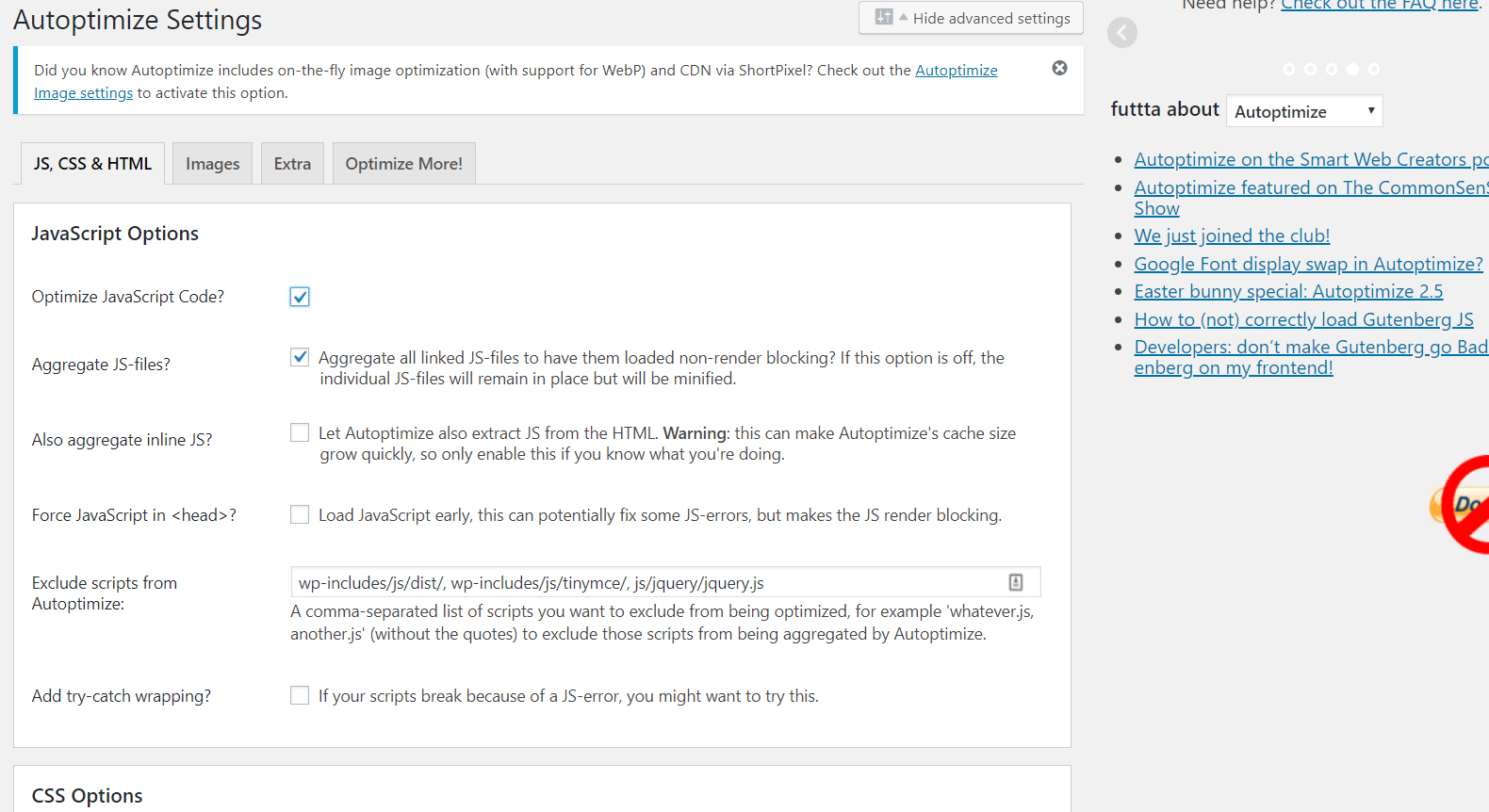Click into the Exclude scripts text field
Image resolution: width=1489 pixels, height=812 pixels.
(650, 583)
